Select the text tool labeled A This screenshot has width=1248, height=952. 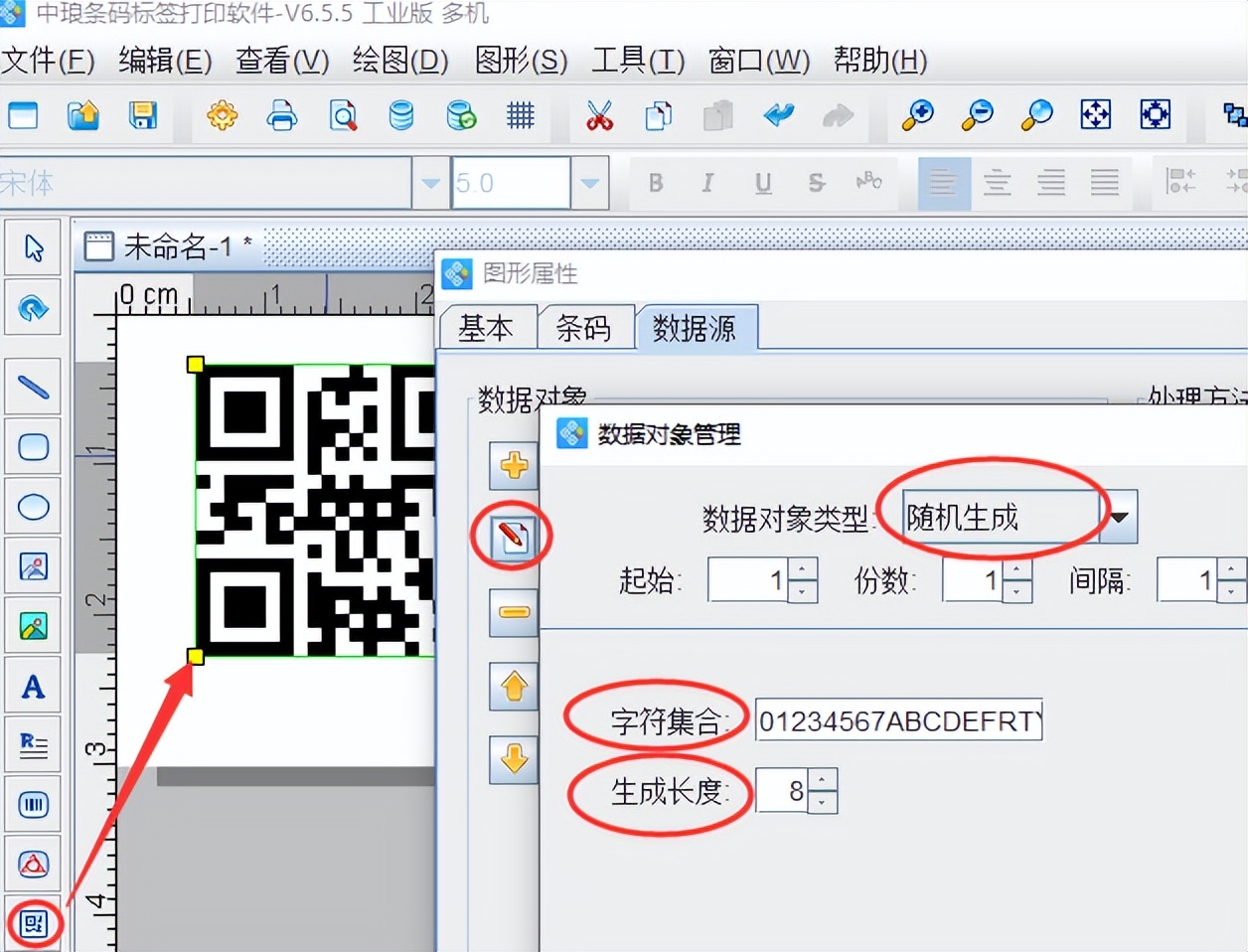[x=34, y=687]
